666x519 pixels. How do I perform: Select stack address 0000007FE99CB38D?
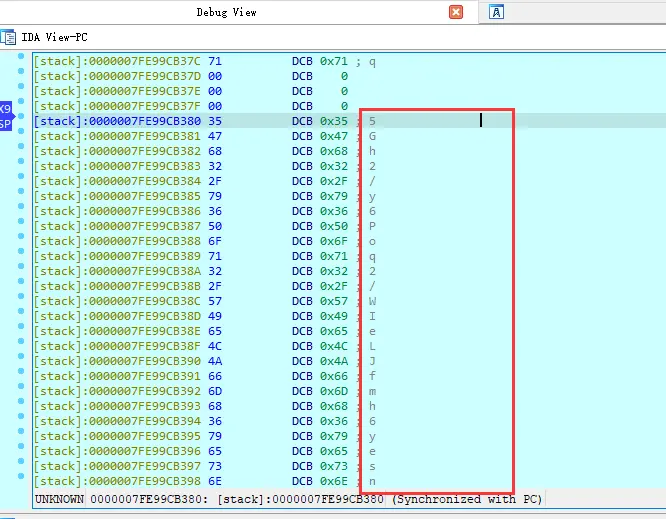[117, 316]
